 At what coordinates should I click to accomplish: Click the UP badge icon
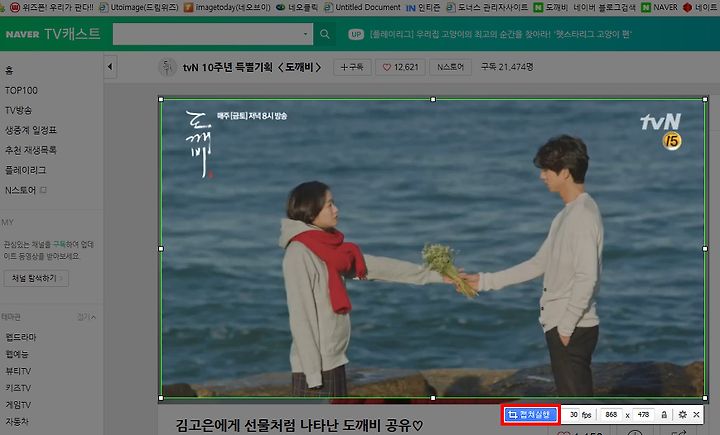click(356, 34)
